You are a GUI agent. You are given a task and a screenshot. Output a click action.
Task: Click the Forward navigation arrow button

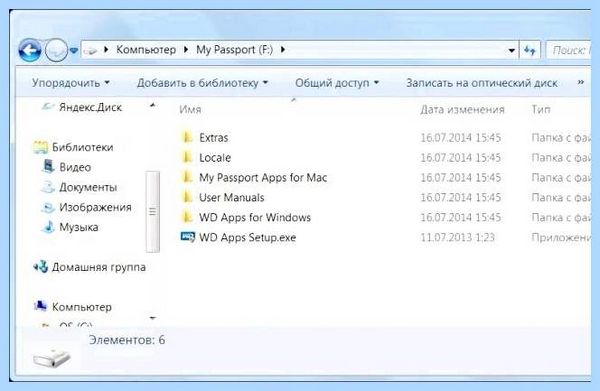coord(56,50)
